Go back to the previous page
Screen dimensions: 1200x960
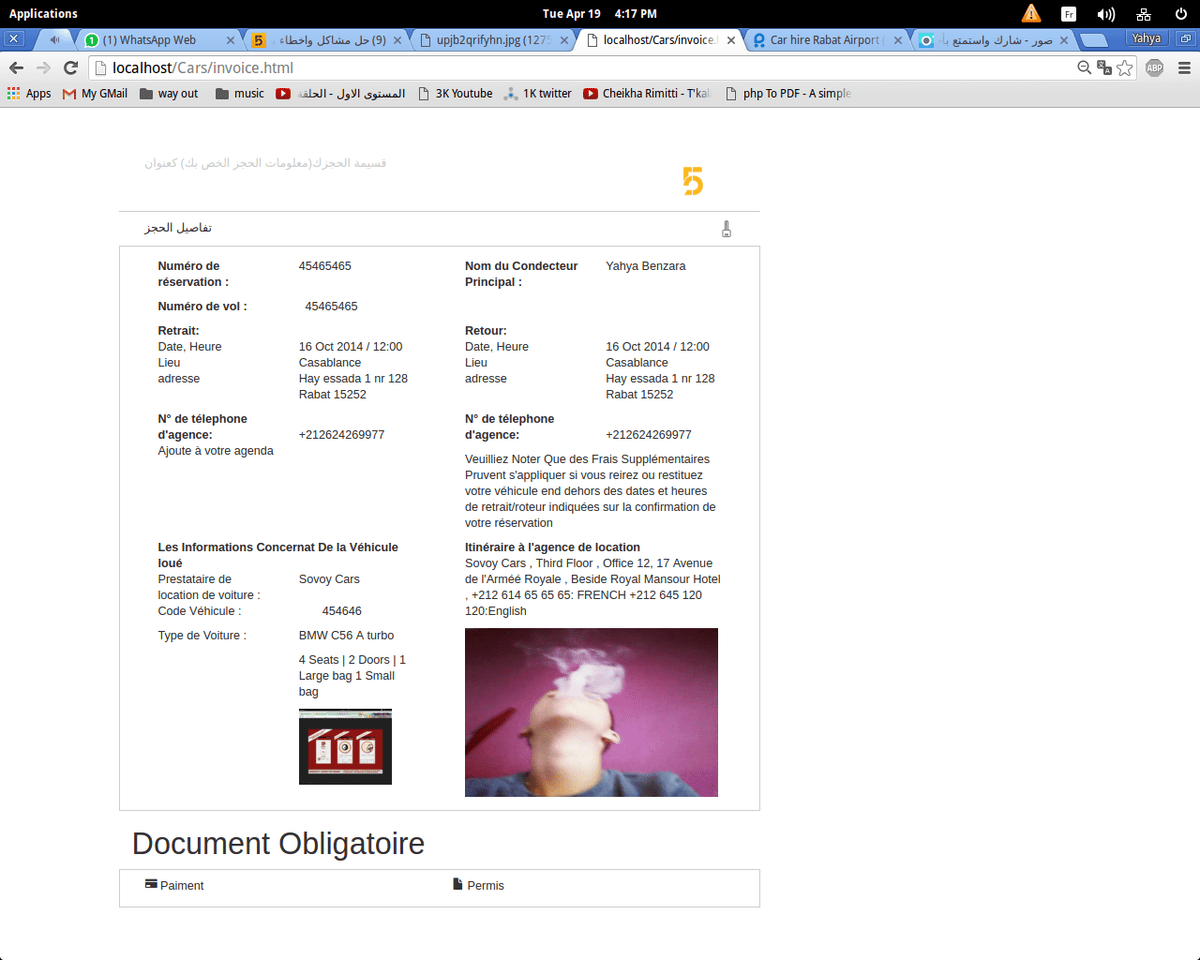tap(16, 68)
